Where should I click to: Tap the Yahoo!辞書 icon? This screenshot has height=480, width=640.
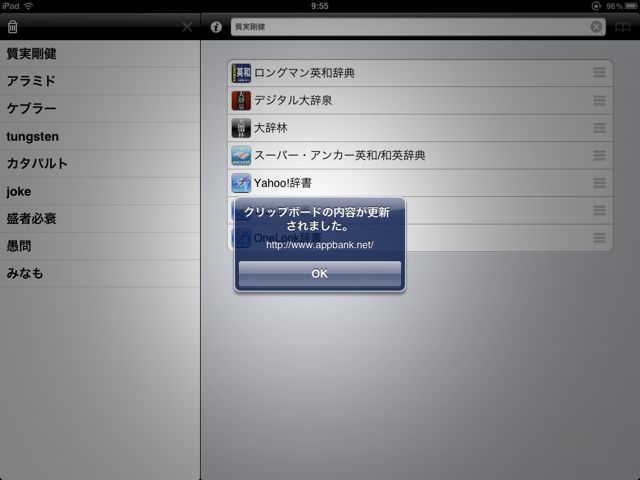(x=241, y=183)
